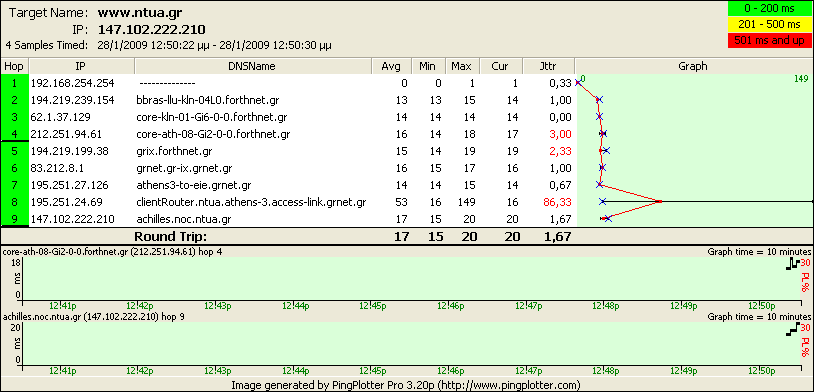Click IP 62.1.37.129
The height and width of the screenshot is (392, 814).
tap(60, 117)
